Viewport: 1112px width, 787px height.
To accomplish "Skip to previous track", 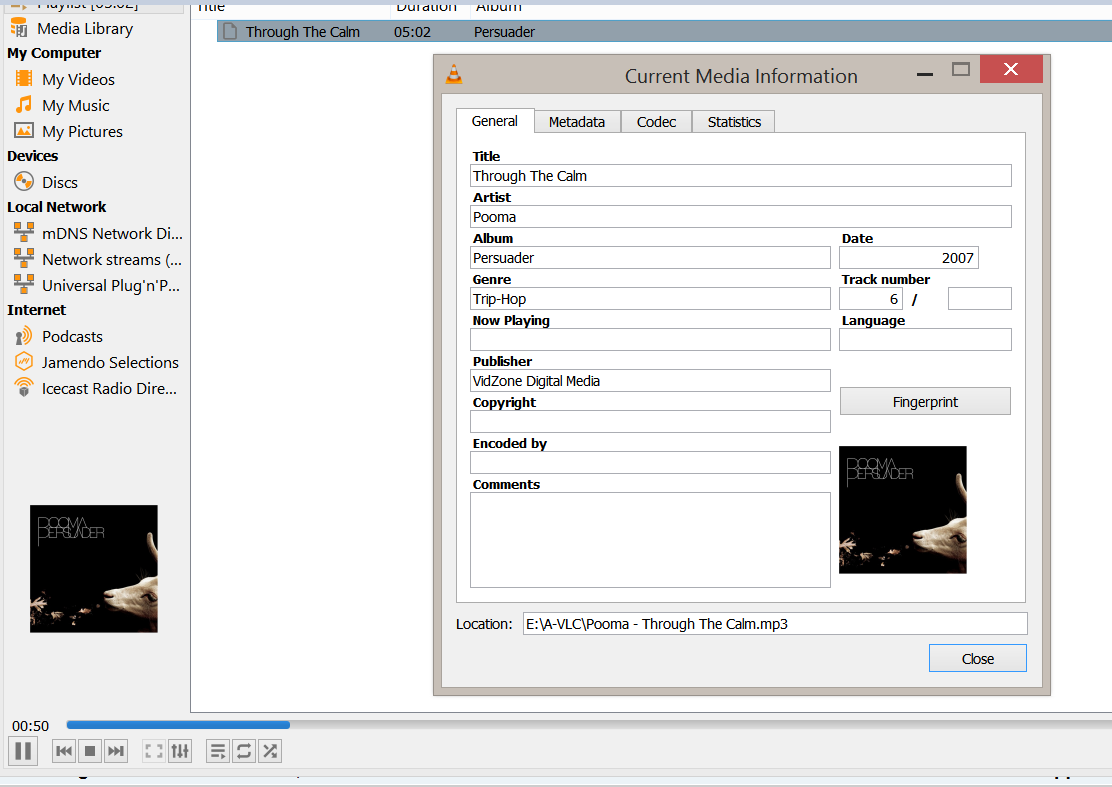I will (x=64, y=751).
